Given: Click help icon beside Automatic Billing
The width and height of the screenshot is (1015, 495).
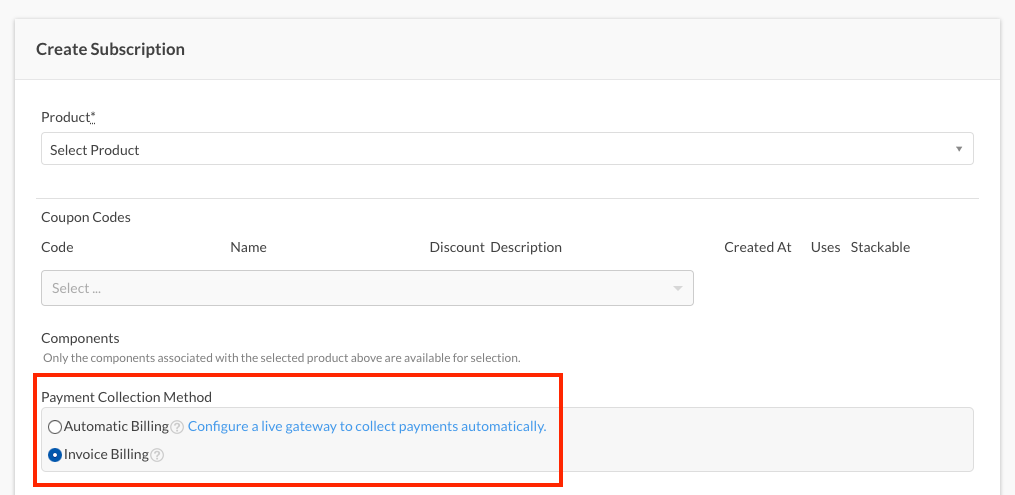Looking at the screenshot, I should [x=177, y=427].
